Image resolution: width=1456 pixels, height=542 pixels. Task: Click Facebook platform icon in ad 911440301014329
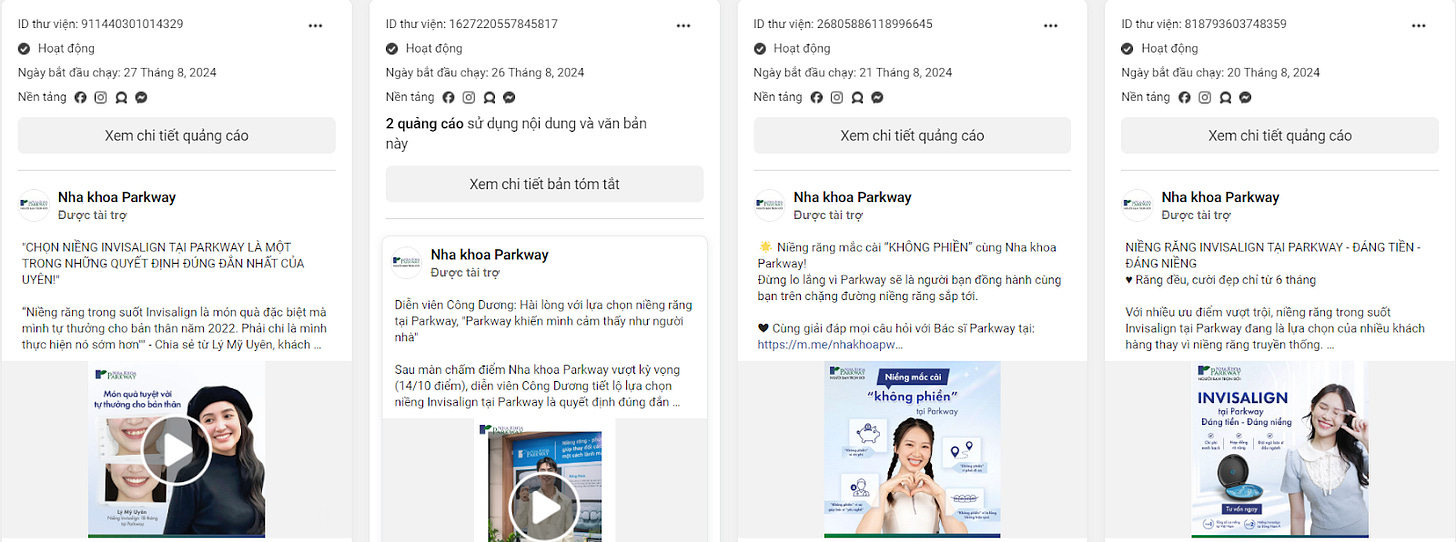(81, 98)
